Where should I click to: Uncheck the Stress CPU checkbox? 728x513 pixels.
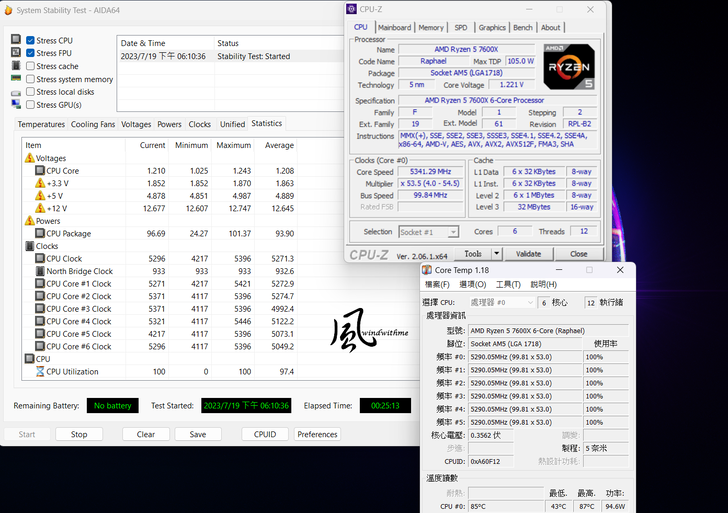31,41
